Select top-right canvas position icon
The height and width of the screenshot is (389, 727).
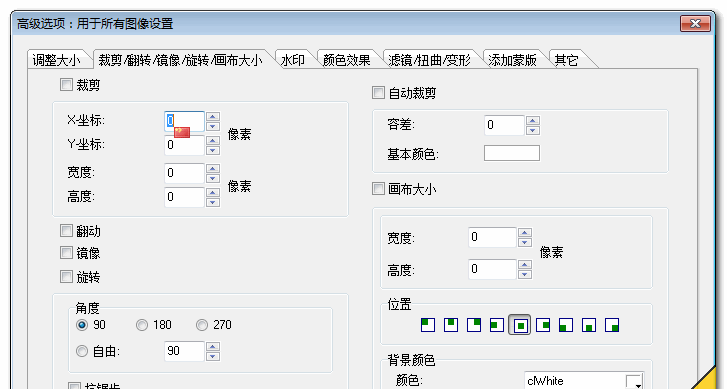(x=474, y=325)
